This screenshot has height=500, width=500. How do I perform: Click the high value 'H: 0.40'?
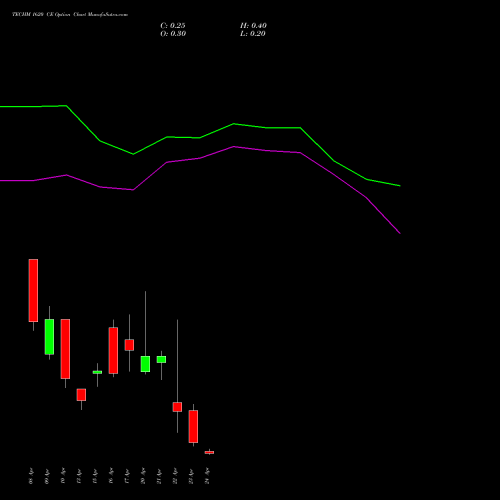click(x=253, y=26)
